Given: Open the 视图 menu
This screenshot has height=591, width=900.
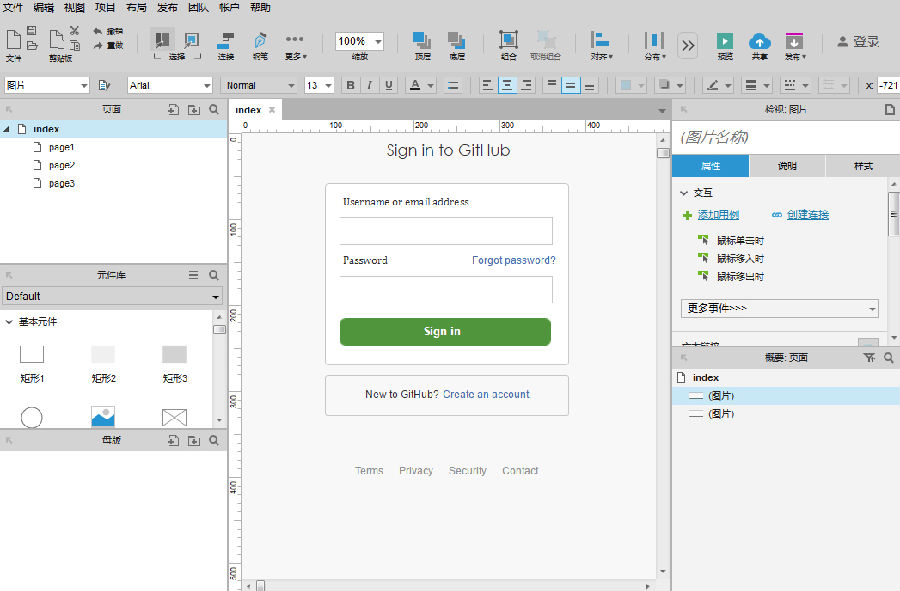Looking at the screenshot, I should coord(75,7).
